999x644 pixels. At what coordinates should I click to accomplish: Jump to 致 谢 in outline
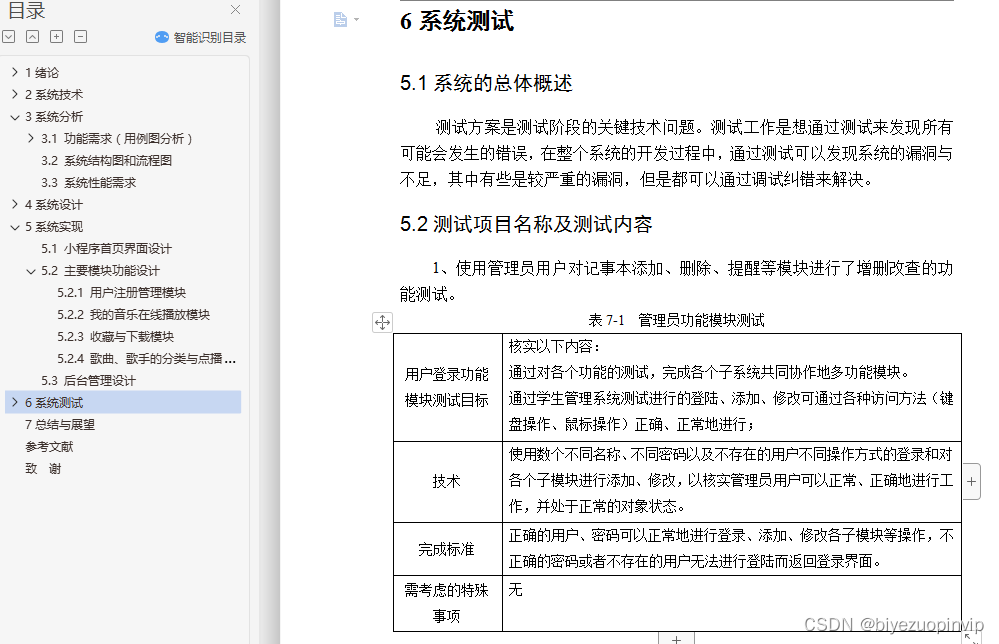coord(43,469)
